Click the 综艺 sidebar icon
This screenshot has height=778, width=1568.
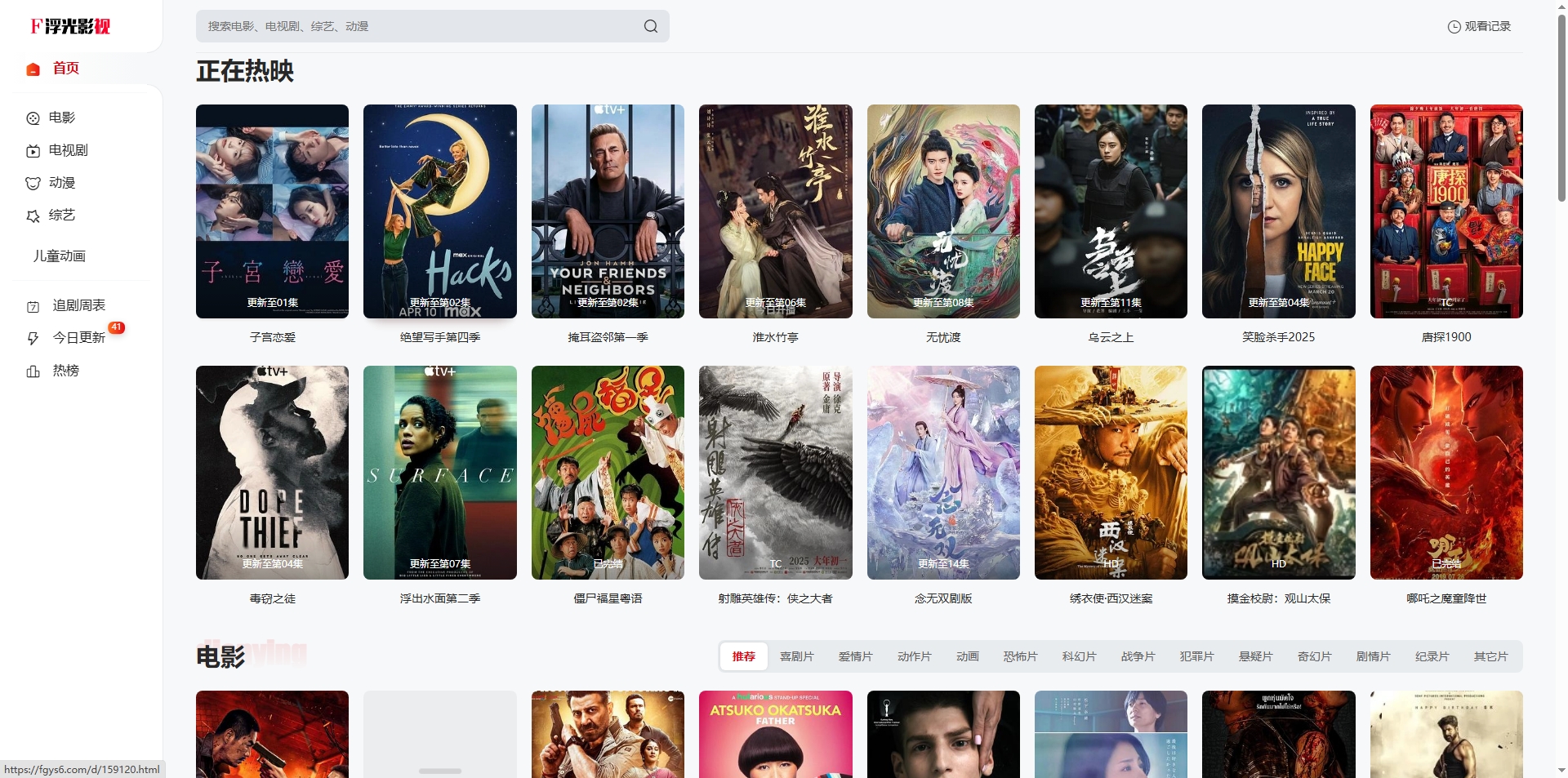point(33,216)
